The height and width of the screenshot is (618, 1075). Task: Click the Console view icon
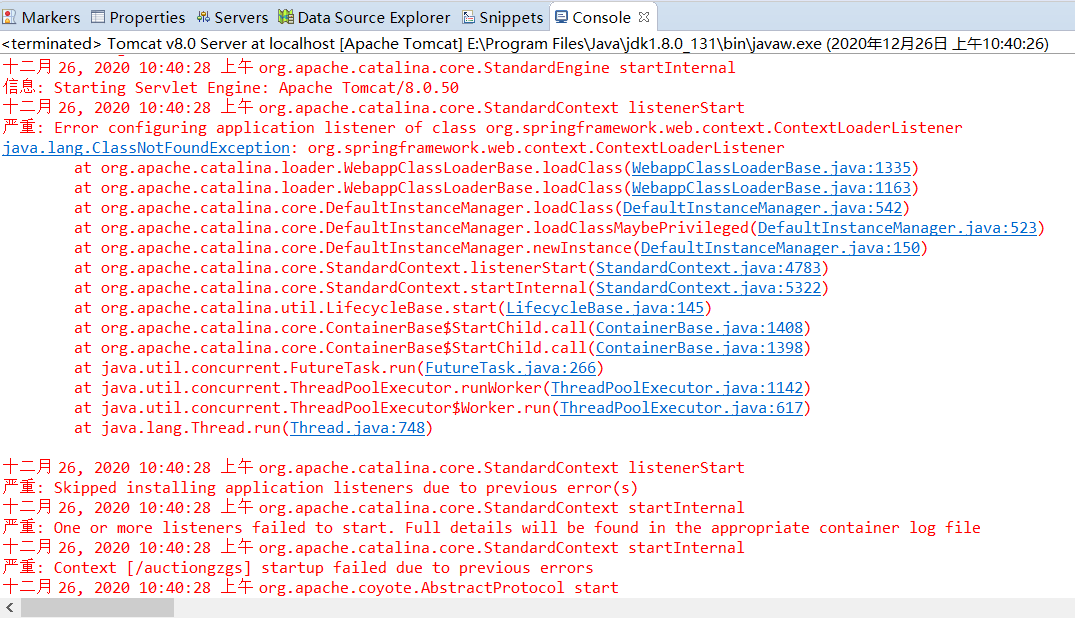(560, 17)
